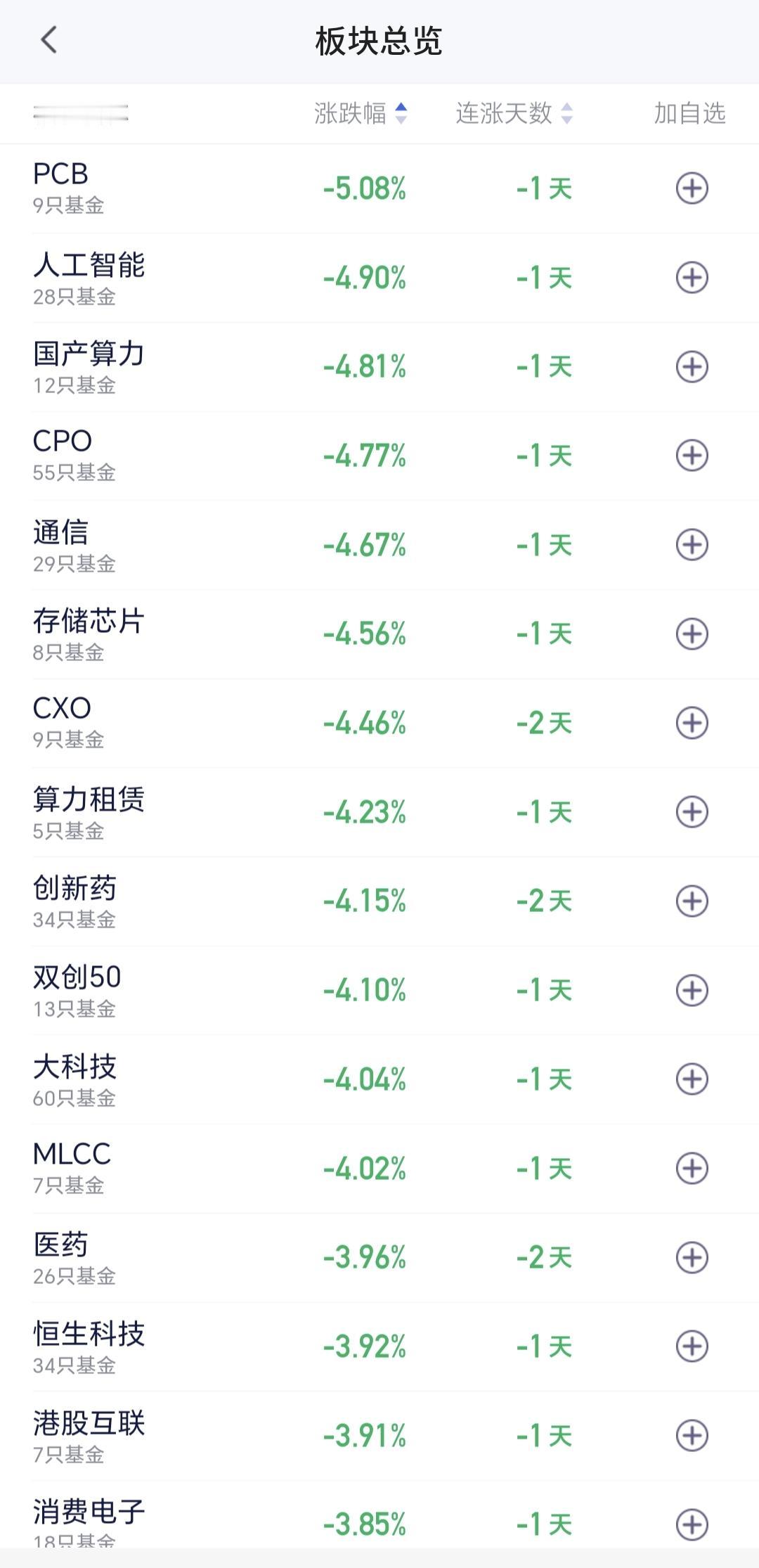This screenshot has width=759, height=1568.
Task: Open the 大科技 sector with 60只基金
Action: [379, 1079]
